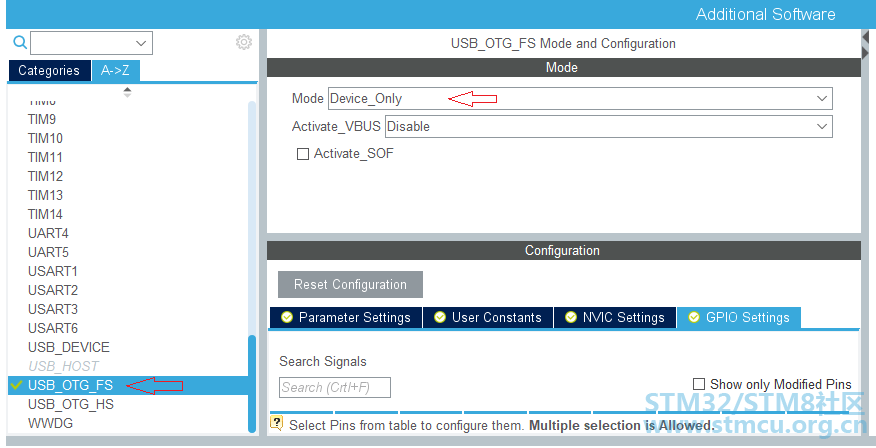Open the settings gear icon
876x448 pixels.
coord(244,42)
